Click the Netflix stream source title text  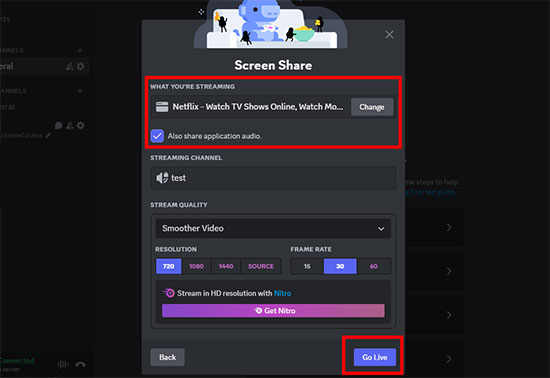coord(257,107)
